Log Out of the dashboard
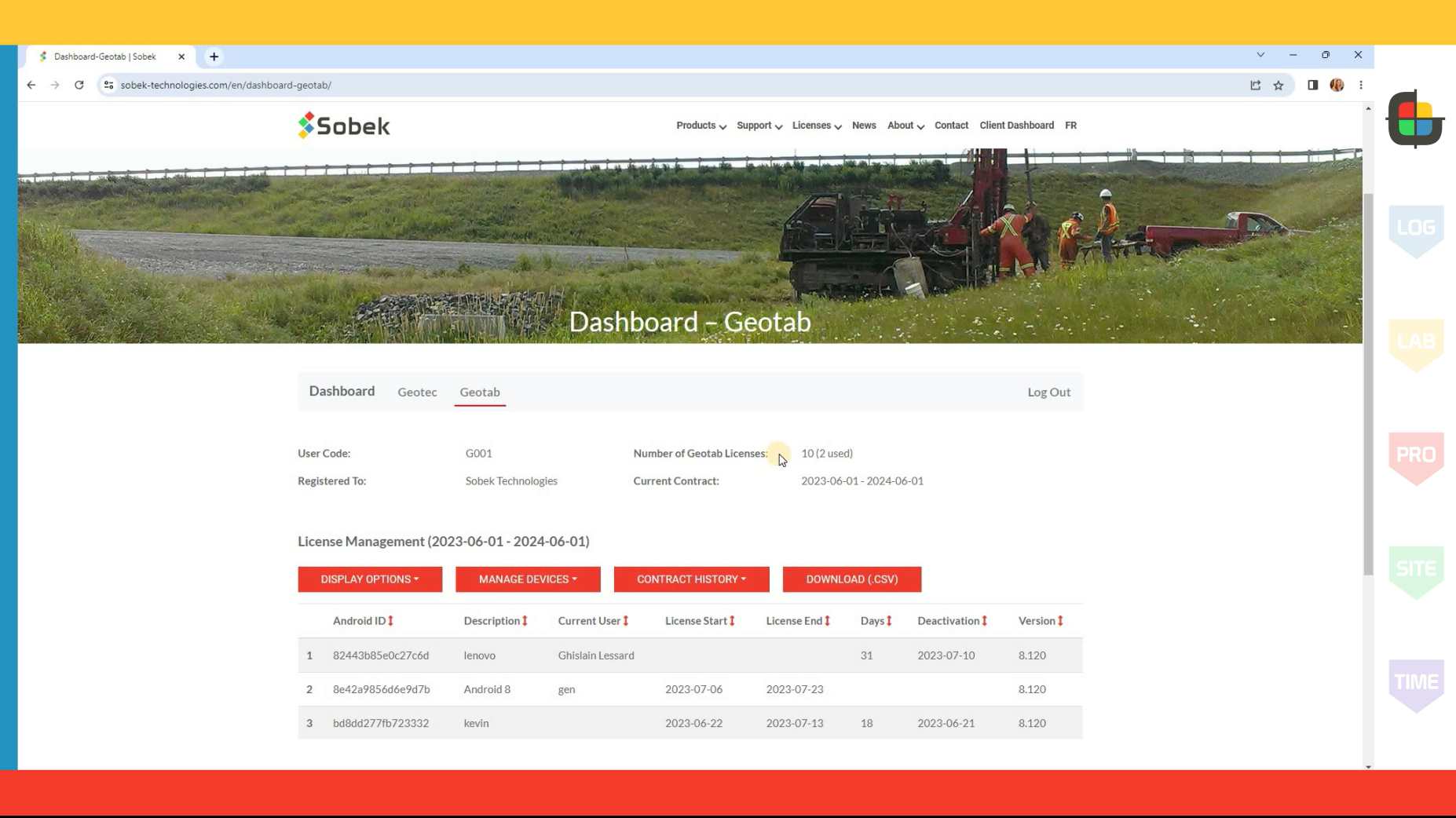Viewport: 1456px width, 818px height. tap(1048, 392)
